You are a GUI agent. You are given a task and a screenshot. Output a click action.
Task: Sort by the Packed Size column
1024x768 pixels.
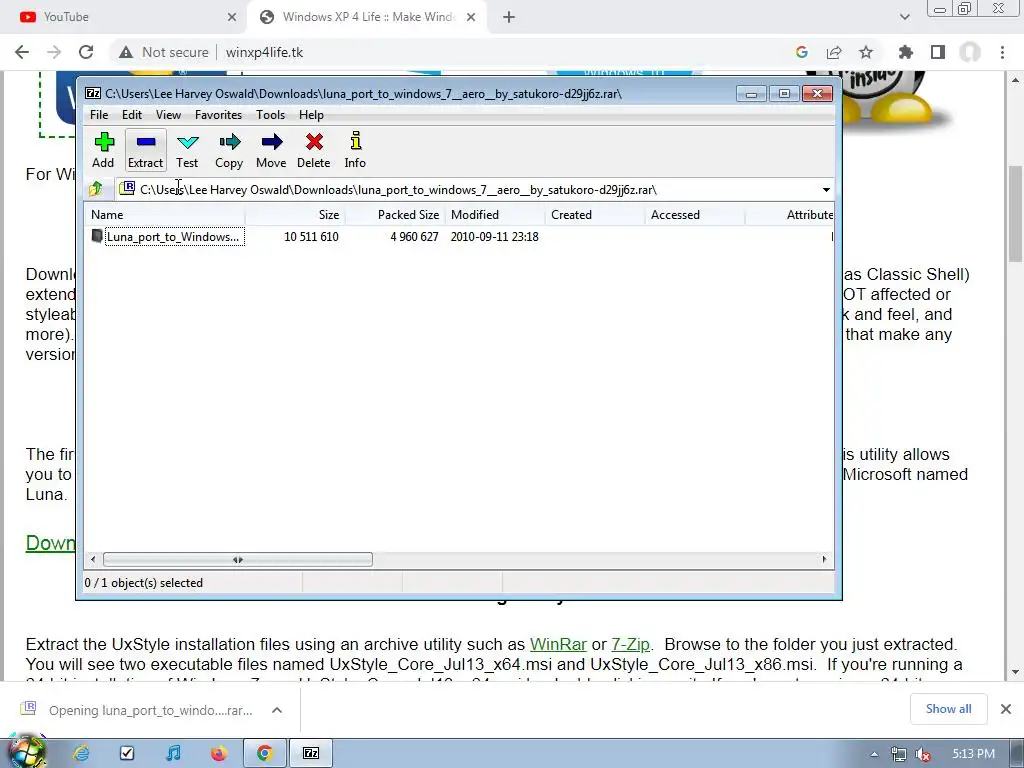click(394, 215)
